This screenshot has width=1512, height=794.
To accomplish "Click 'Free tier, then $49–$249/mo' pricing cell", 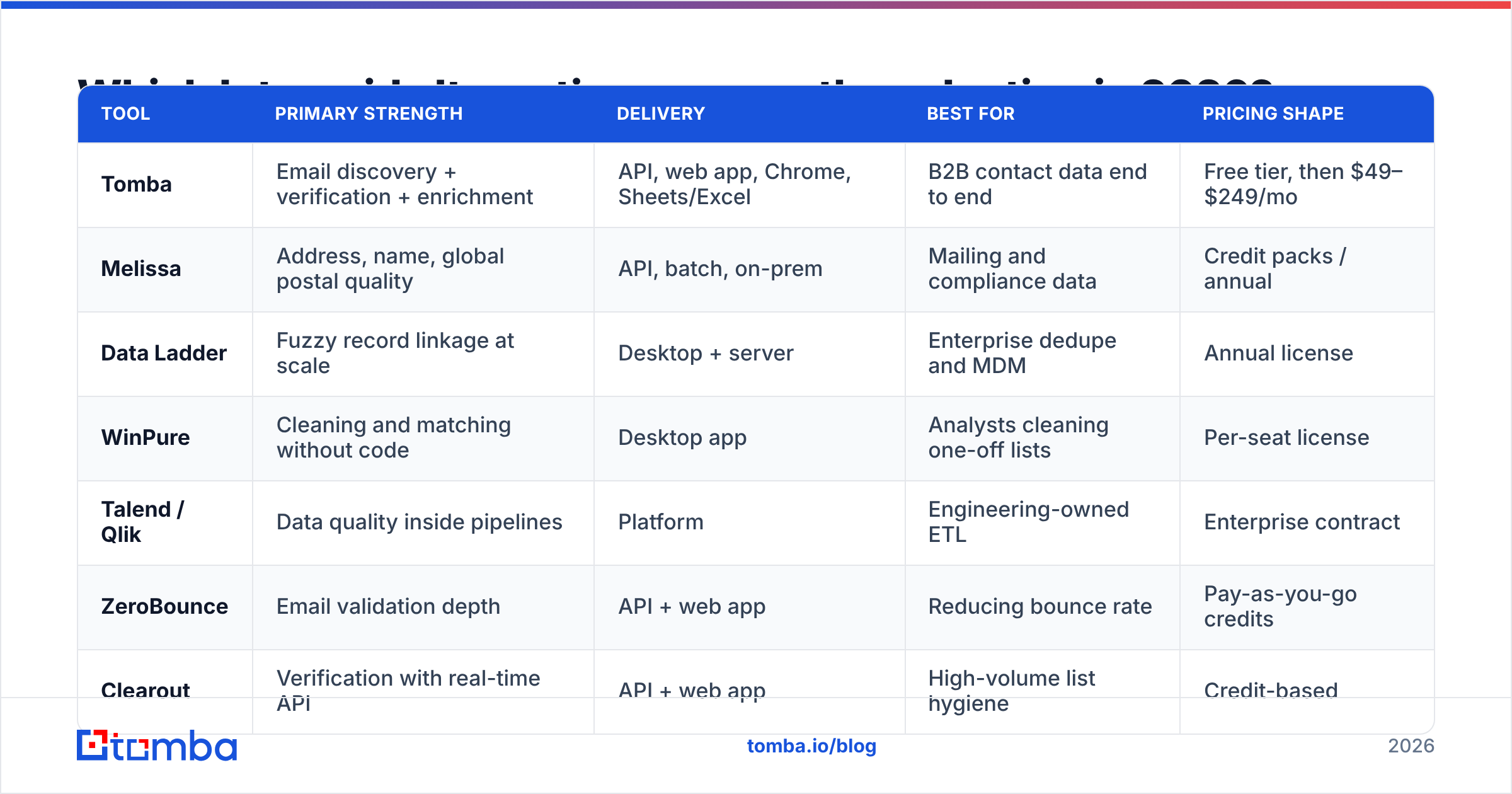I will (x=1307, y=185).
